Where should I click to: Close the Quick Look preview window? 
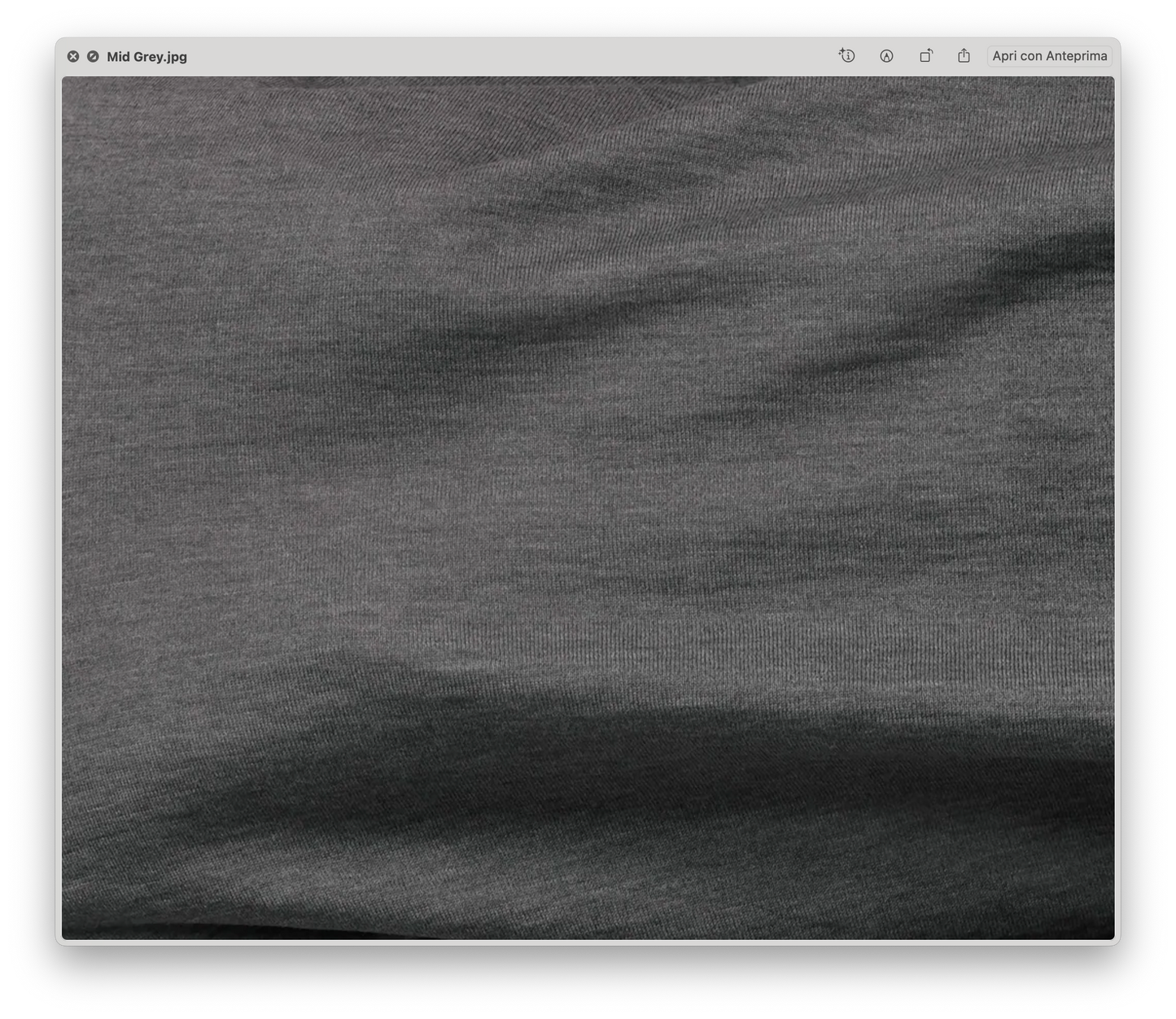click(73, 56)
